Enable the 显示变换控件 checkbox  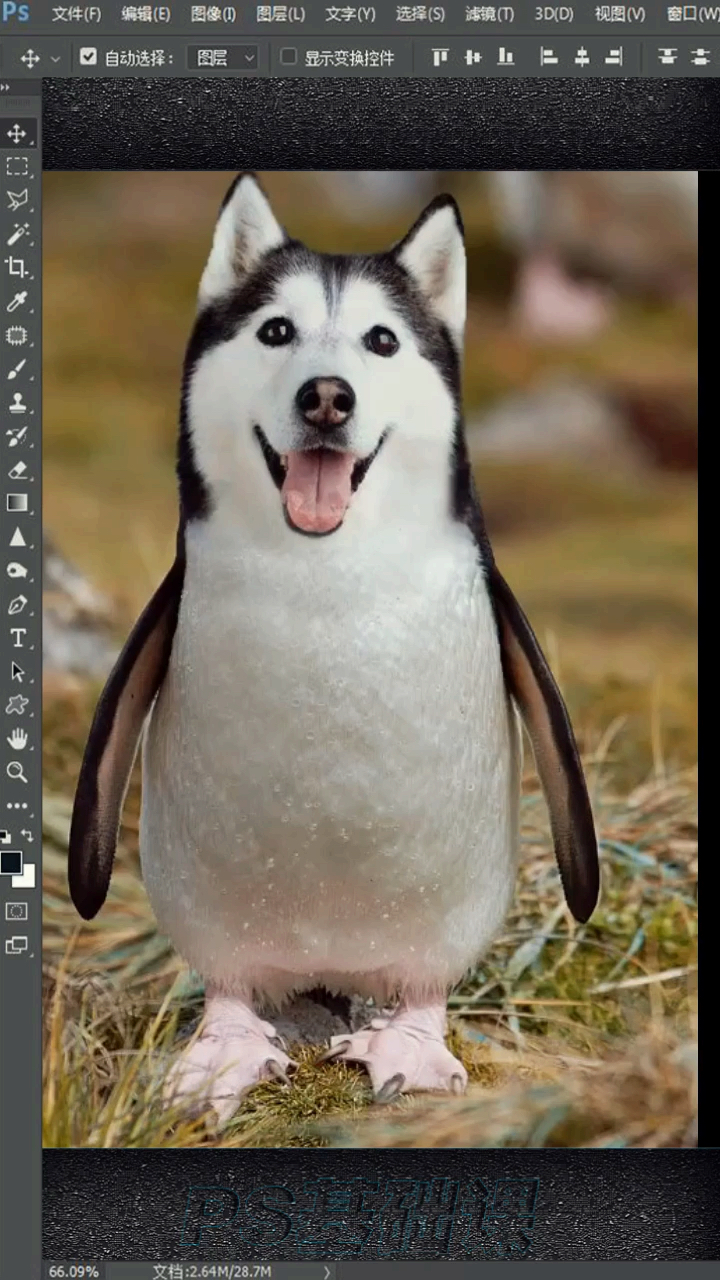(x=288, y=57)
